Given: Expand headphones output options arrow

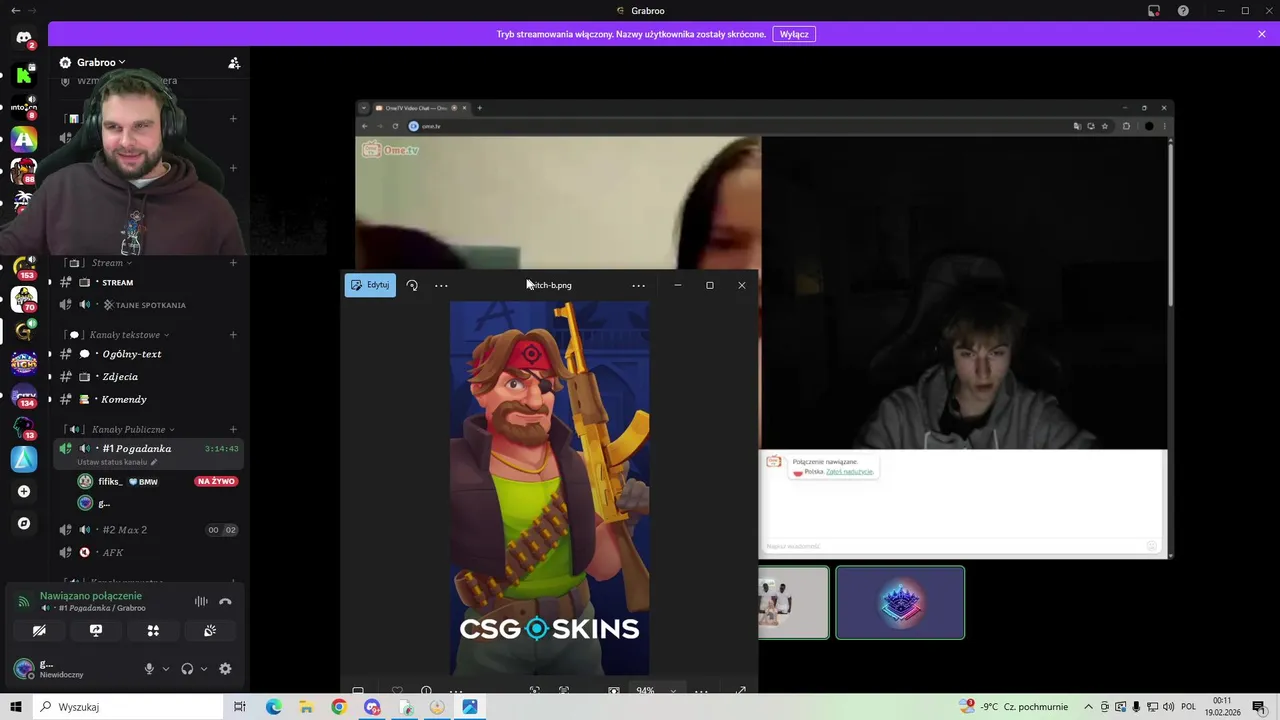Looking at the screenshot, I should point(204,669).
